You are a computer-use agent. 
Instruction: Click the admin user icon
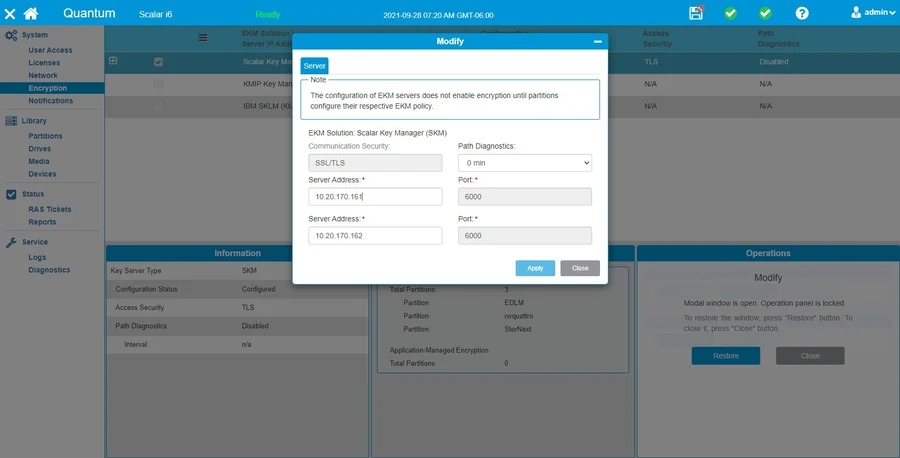click(x=856, y=12)
